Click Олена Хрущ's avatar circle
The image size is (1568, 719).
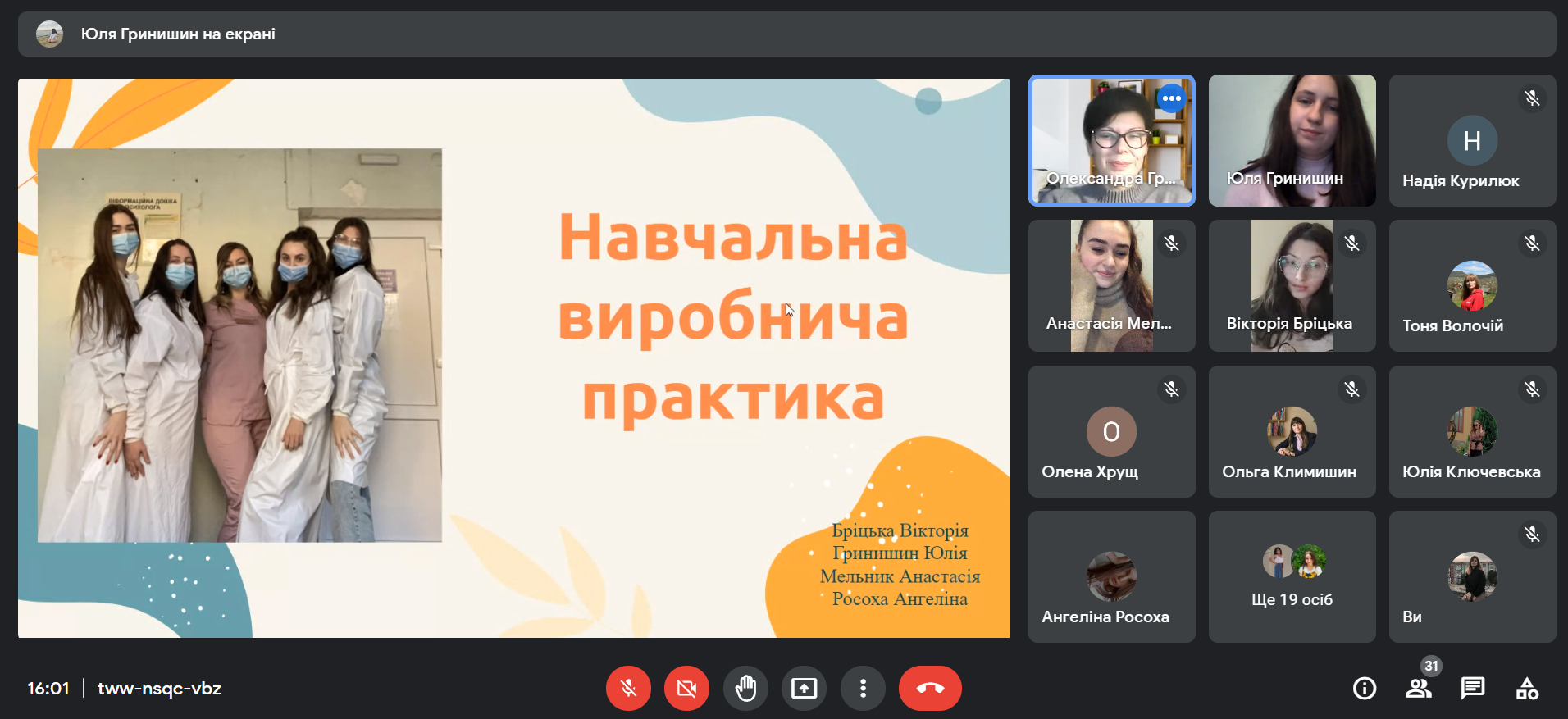click(1111, 431)
